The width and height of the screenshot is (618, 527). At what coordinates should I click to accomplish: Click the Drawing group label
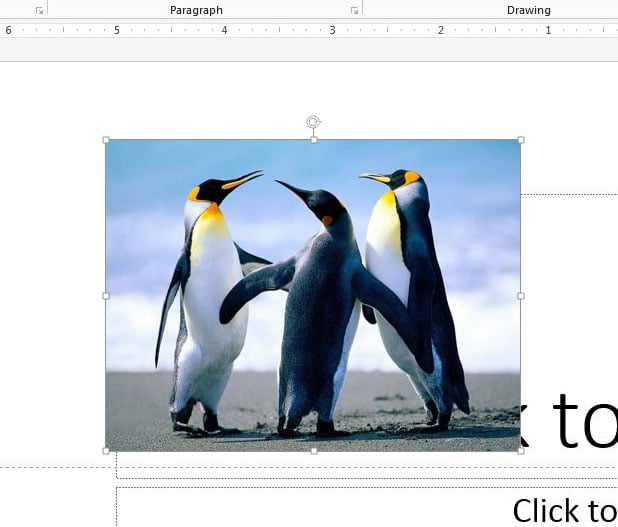coord(529,10)
